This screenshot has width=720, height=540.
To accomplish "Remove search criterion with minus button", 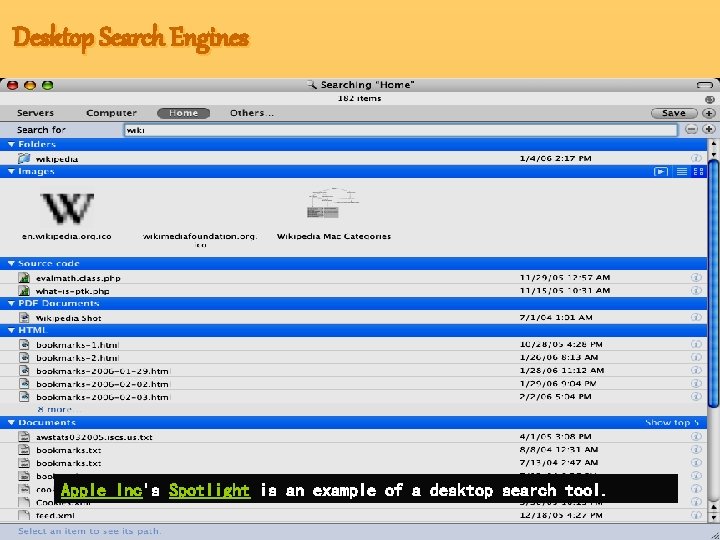I will 691,129.
